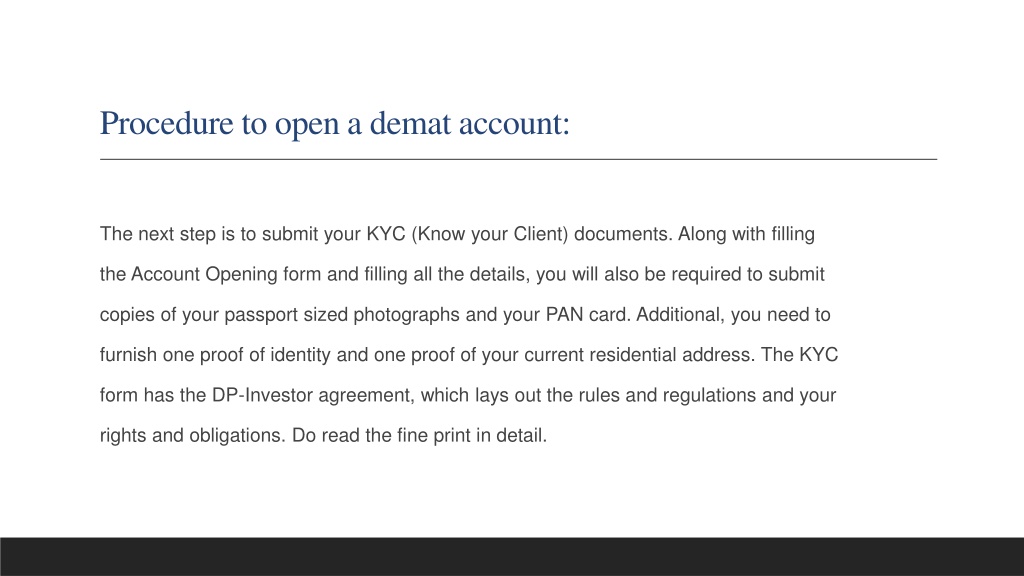Viewport: 1024px width, 576px height.
Task: Click the phrase '(Know your Client)'
Action: (490, 234)
